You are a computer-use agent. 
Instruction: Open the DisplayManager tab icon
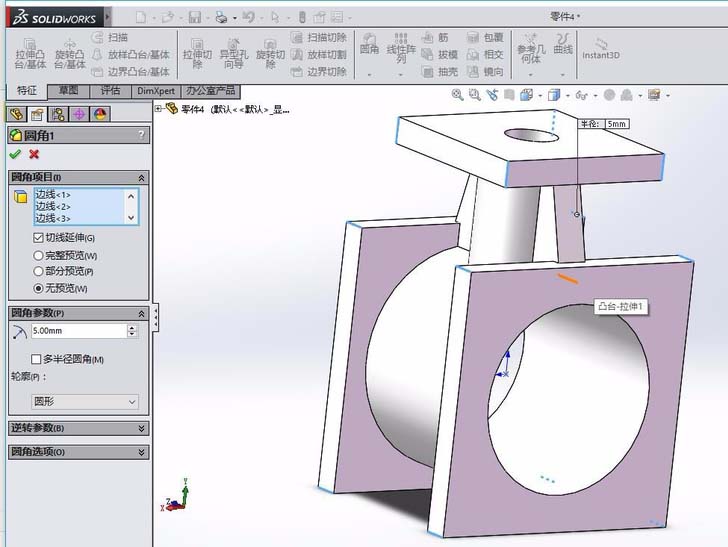(100, 114)
